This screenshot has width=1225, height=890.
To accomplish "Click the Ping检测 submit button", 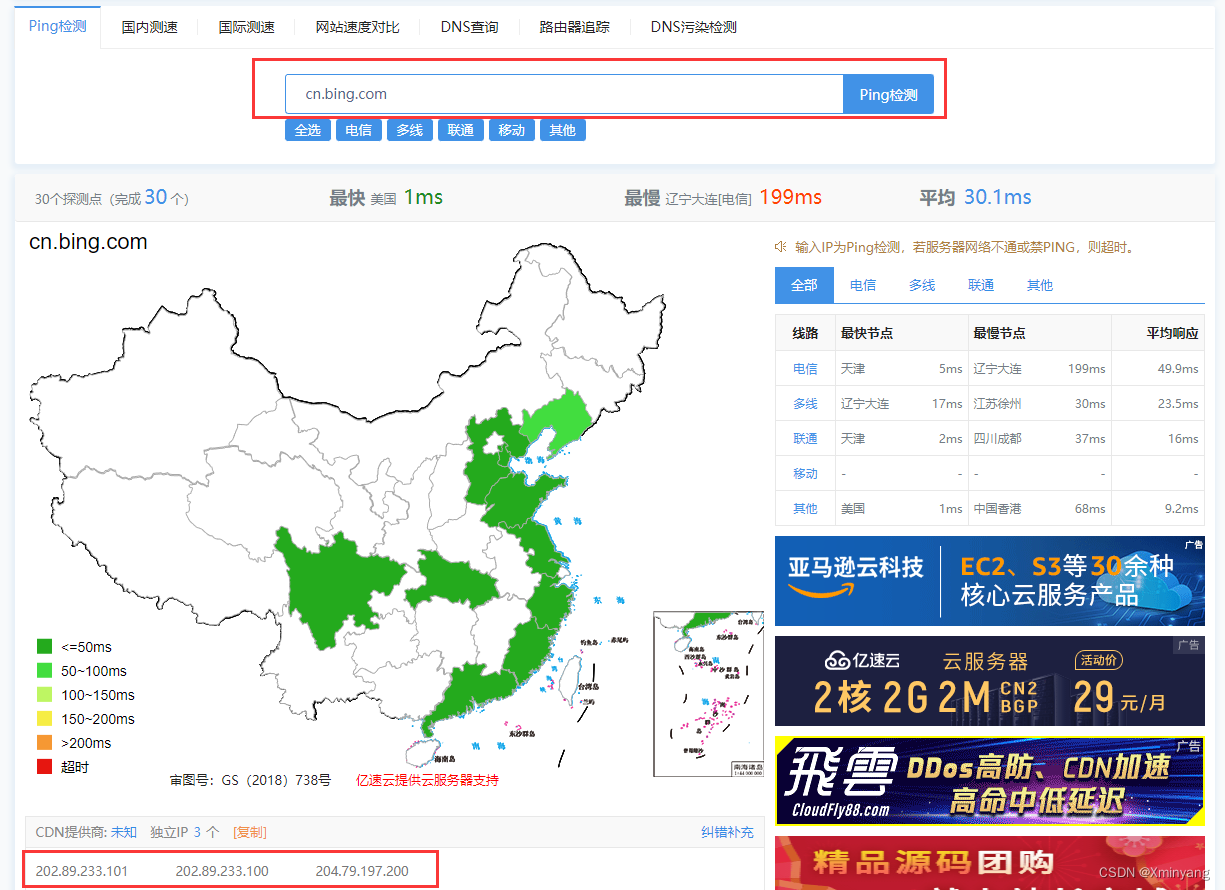I will (x=888, y=93).
